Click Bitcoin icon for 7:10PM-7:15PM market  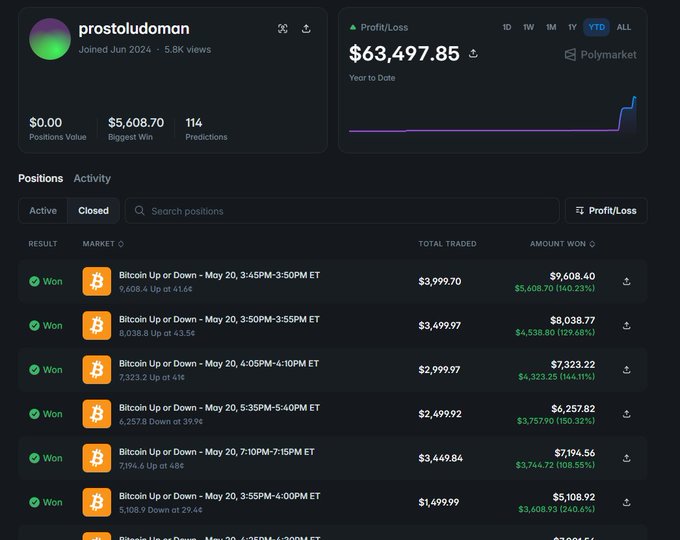click(97, 458)
